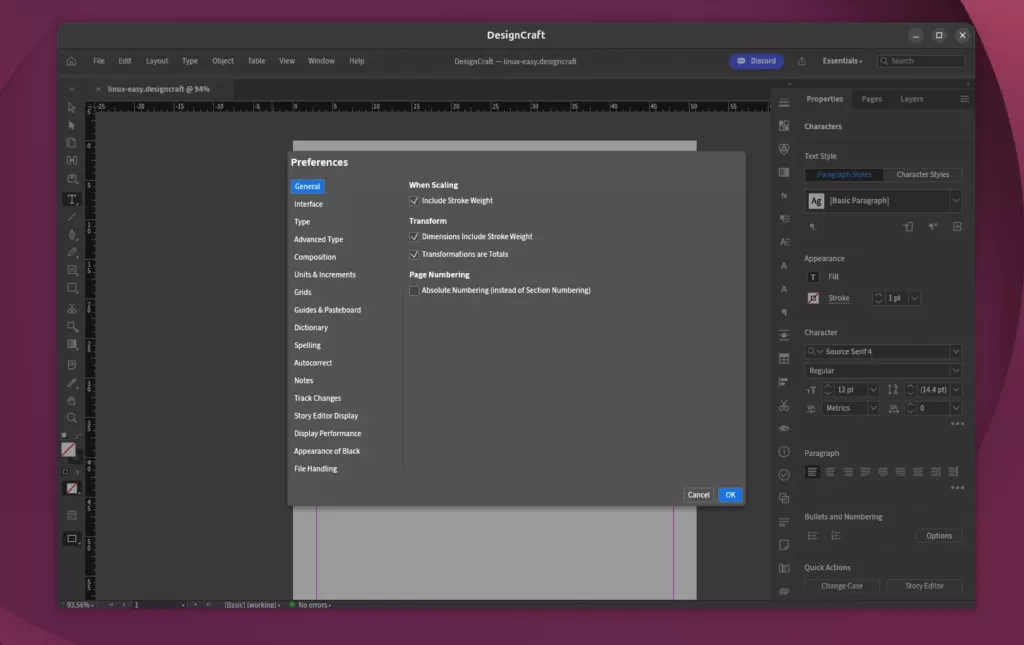Enable Absolute Numbering checkbox
This screenshot has width=1024, height=645.
[x=414, y=291]
